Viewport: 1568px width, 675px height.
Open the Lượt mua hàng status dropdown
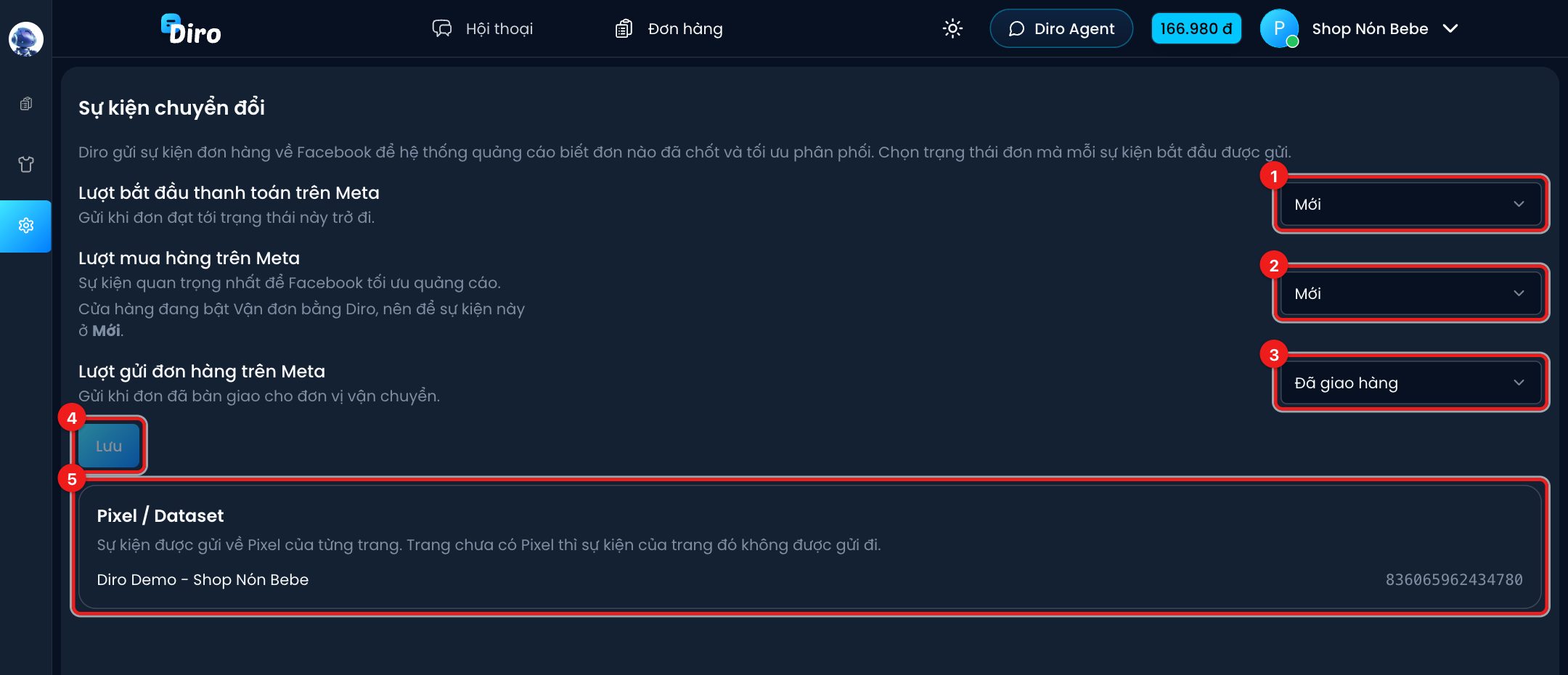coord(1410,293)
